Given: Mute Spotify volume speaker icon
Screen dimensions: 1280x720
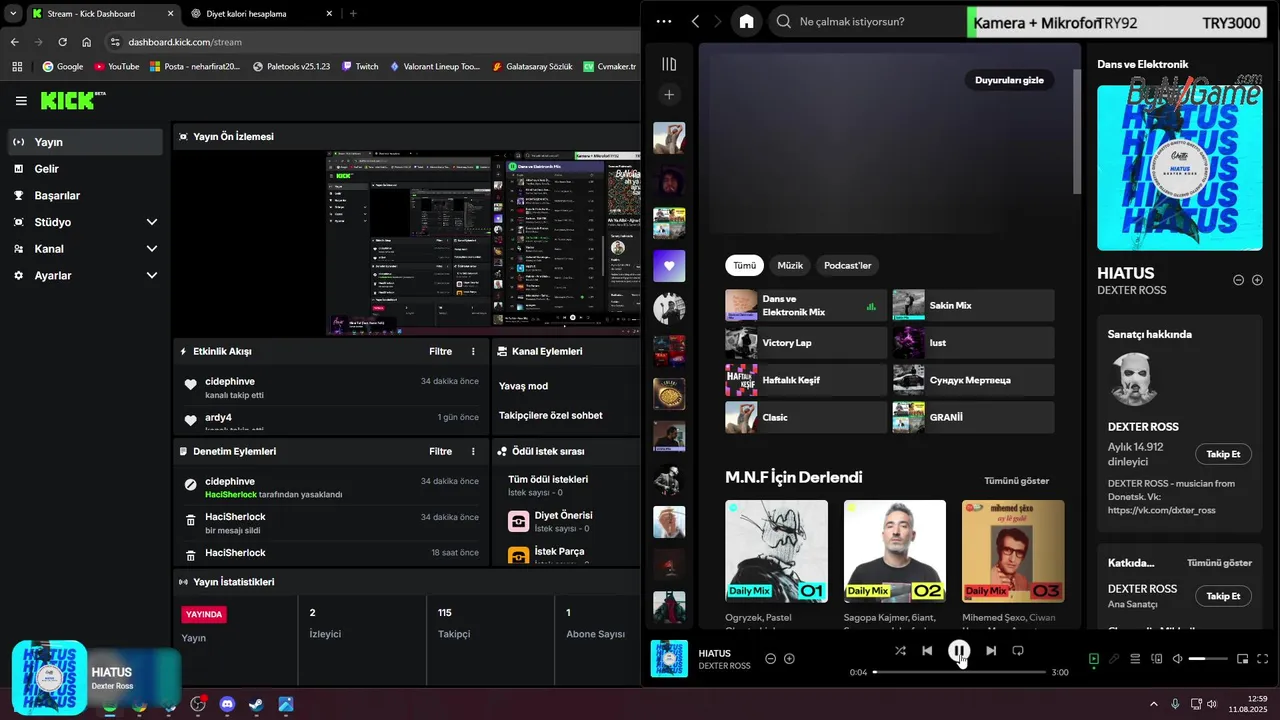Looking at the screenshot, I should (1178, 659).
